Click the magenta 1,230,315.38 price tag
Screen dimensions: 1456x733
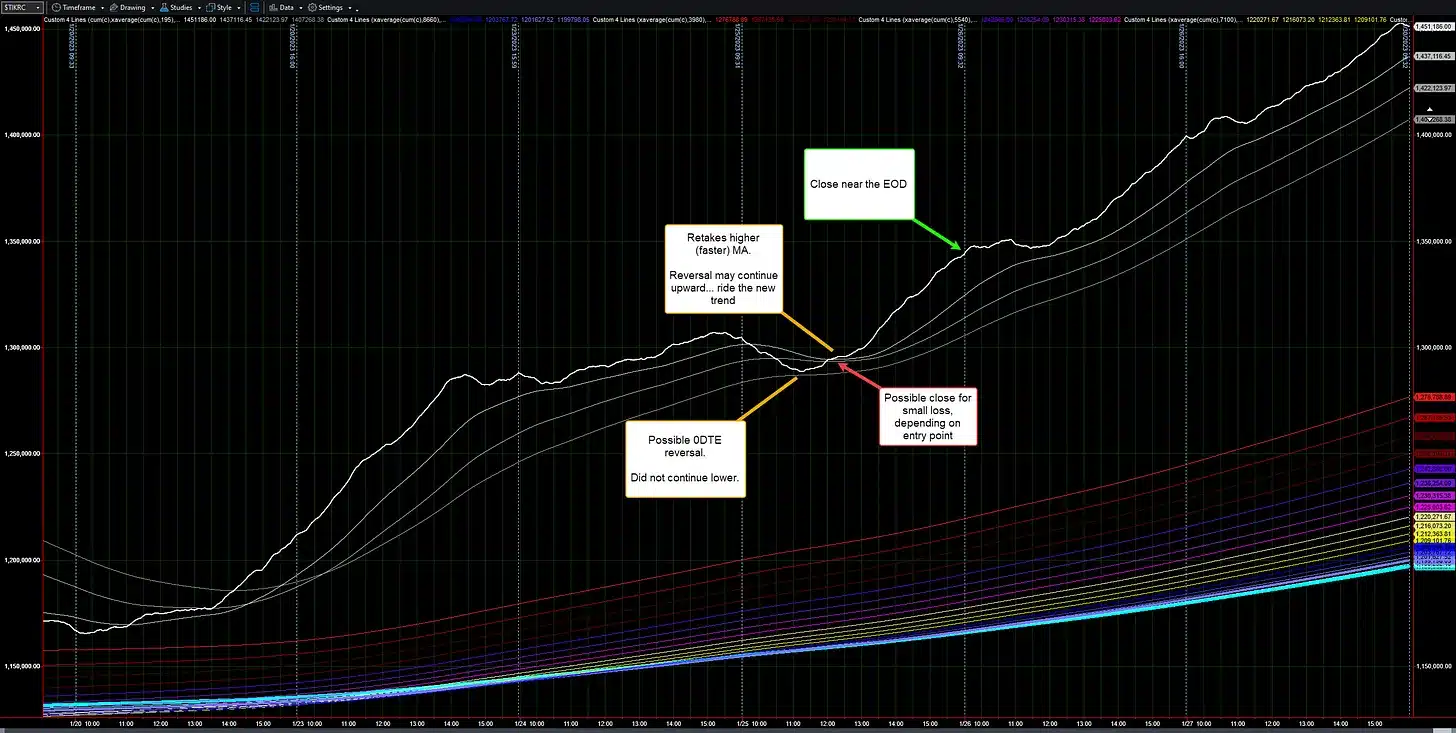tap(1432, 496)
